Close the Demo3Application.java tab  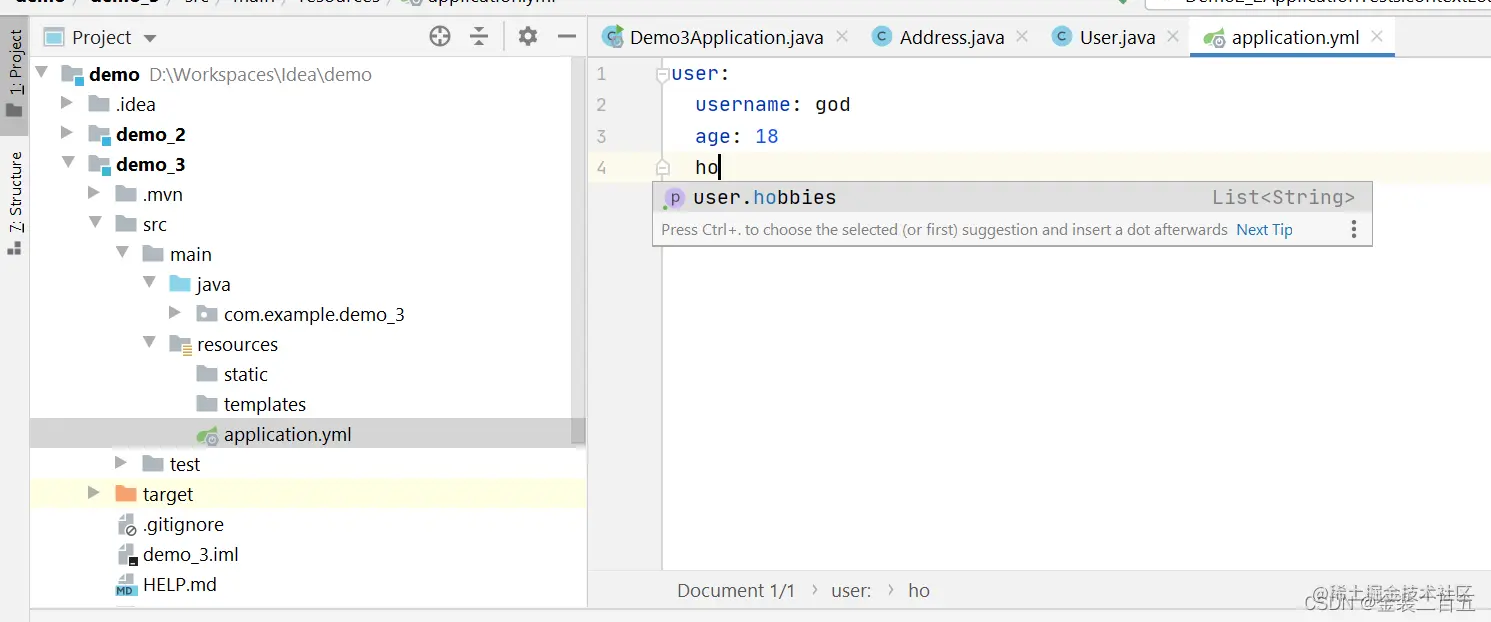[x=842, y=36]
